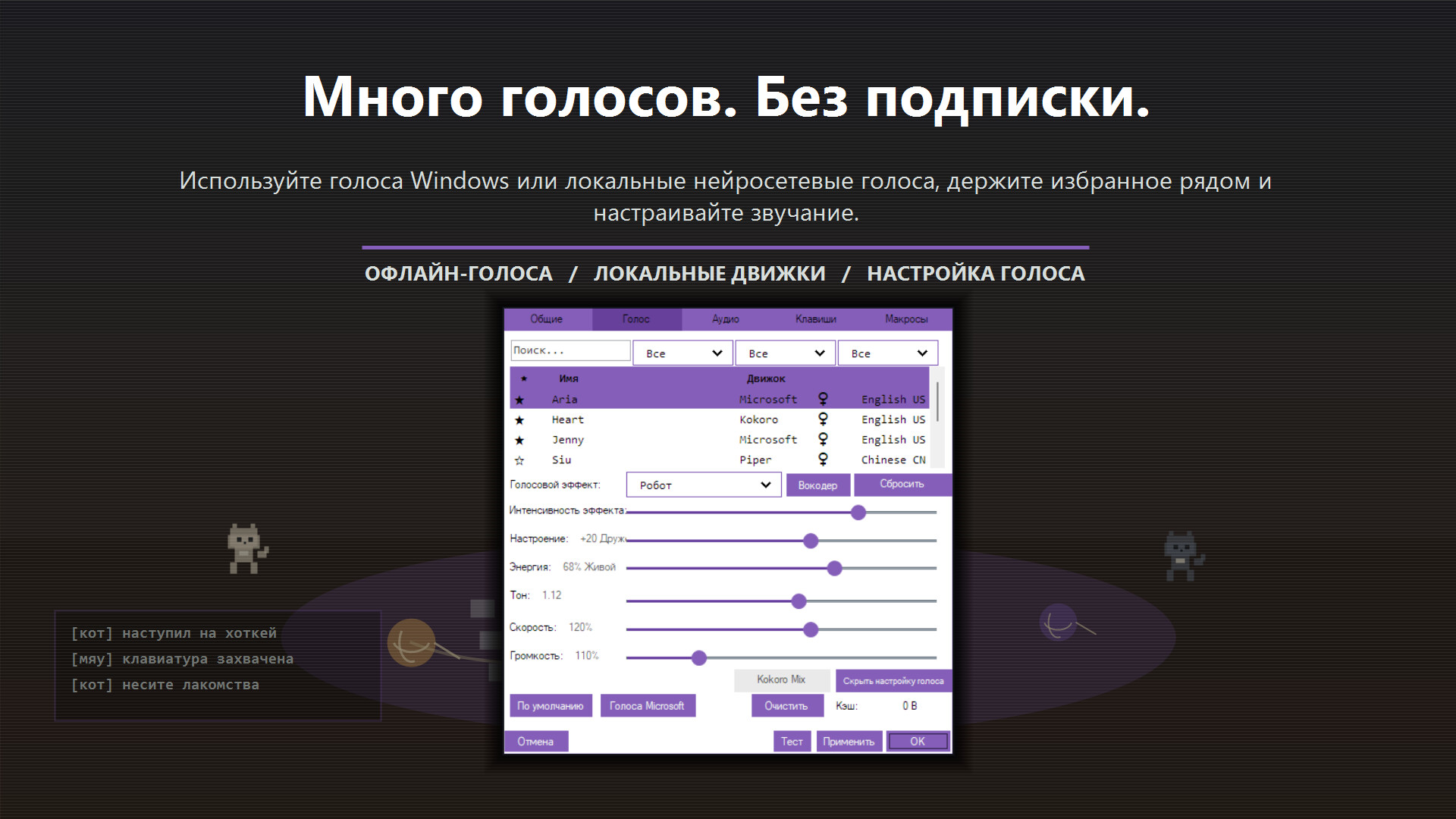Click the 'Сбросить' button
Screen dimensions: 1456x819
point(902,484)
